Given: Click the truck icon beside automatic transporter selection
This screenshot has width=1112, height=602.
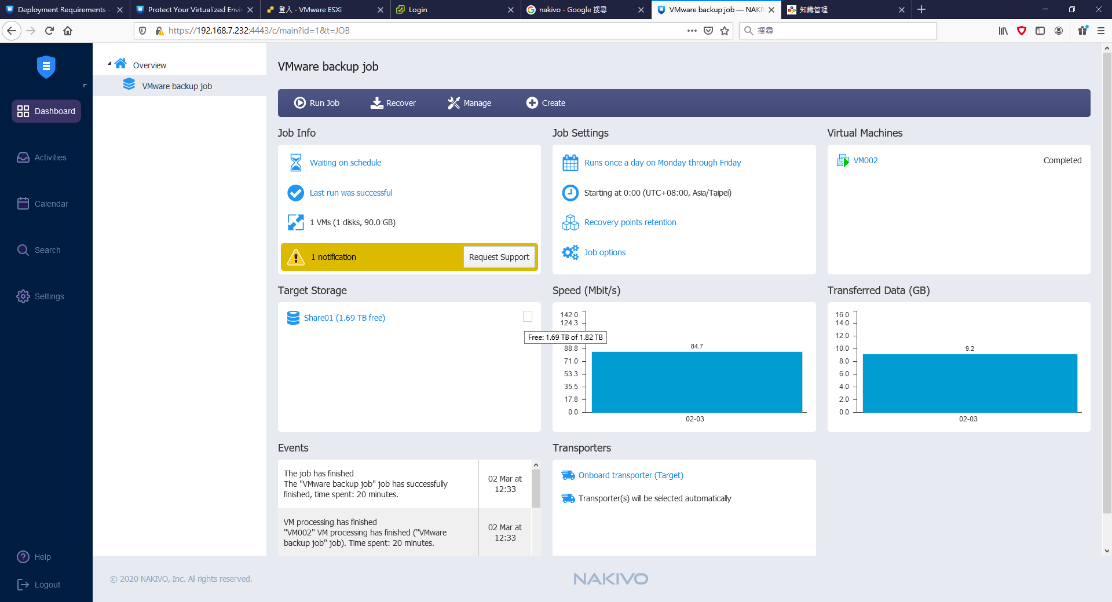Looking at the screenshot, I should [568, 498].
